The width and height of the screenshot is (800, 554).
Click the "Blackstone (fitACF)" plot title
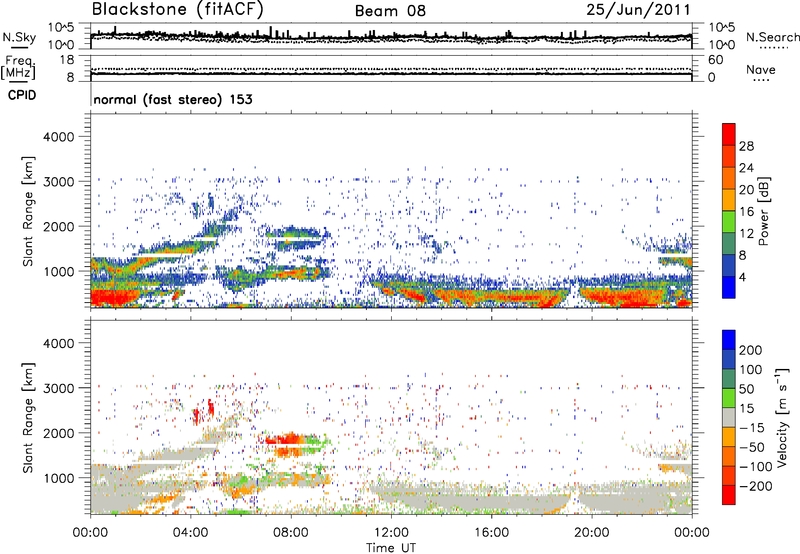click(177, 9)
